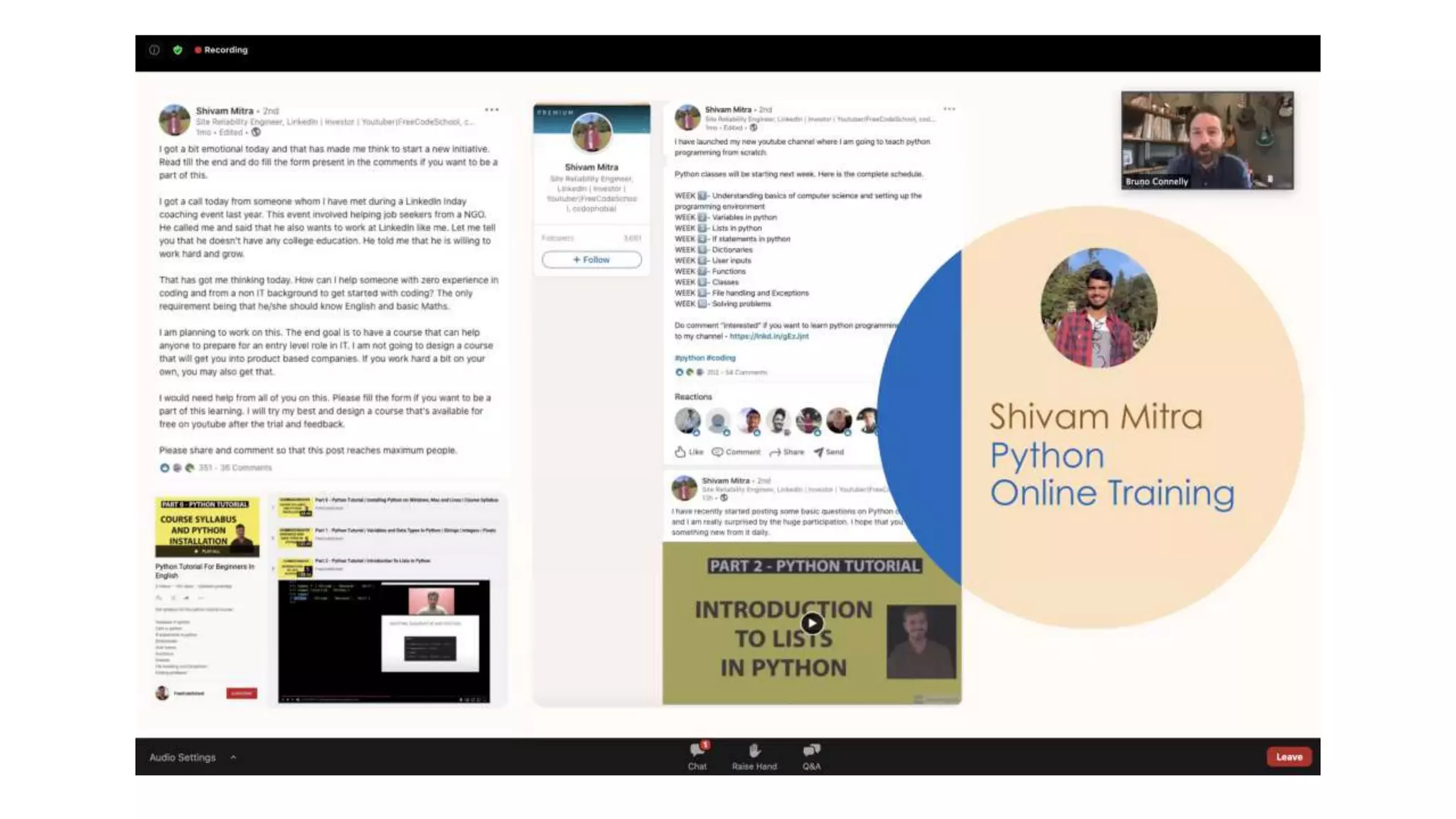The height and width of the screenshot is (819, 1456).
Task: Click the Shivam Mitra name on the profile card
Action: (591, 167)
